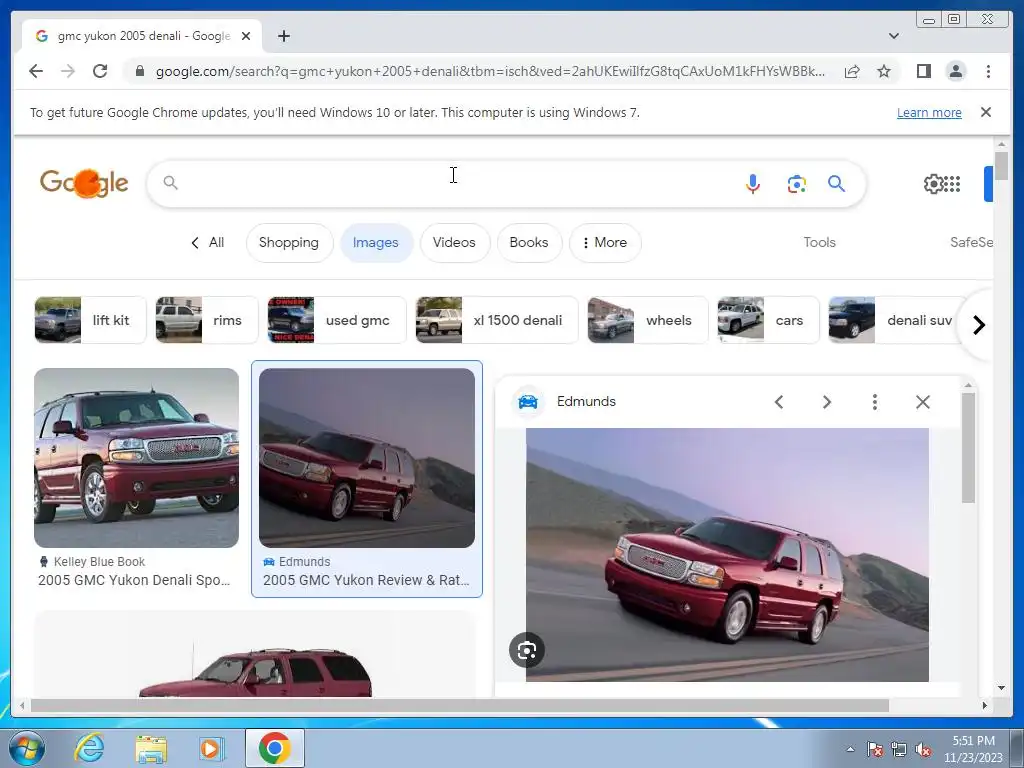The height and width of the screenshot is (768, 1024).
Task: Filter images by used gmc
Action: (x=337, y=320)
